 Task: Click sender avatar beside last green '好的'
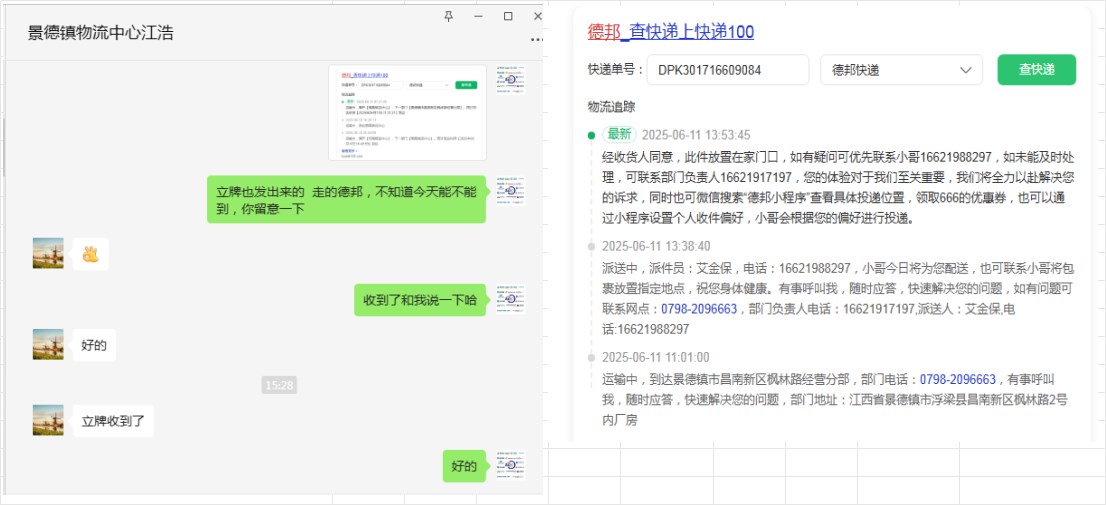(x=510, y=466)
